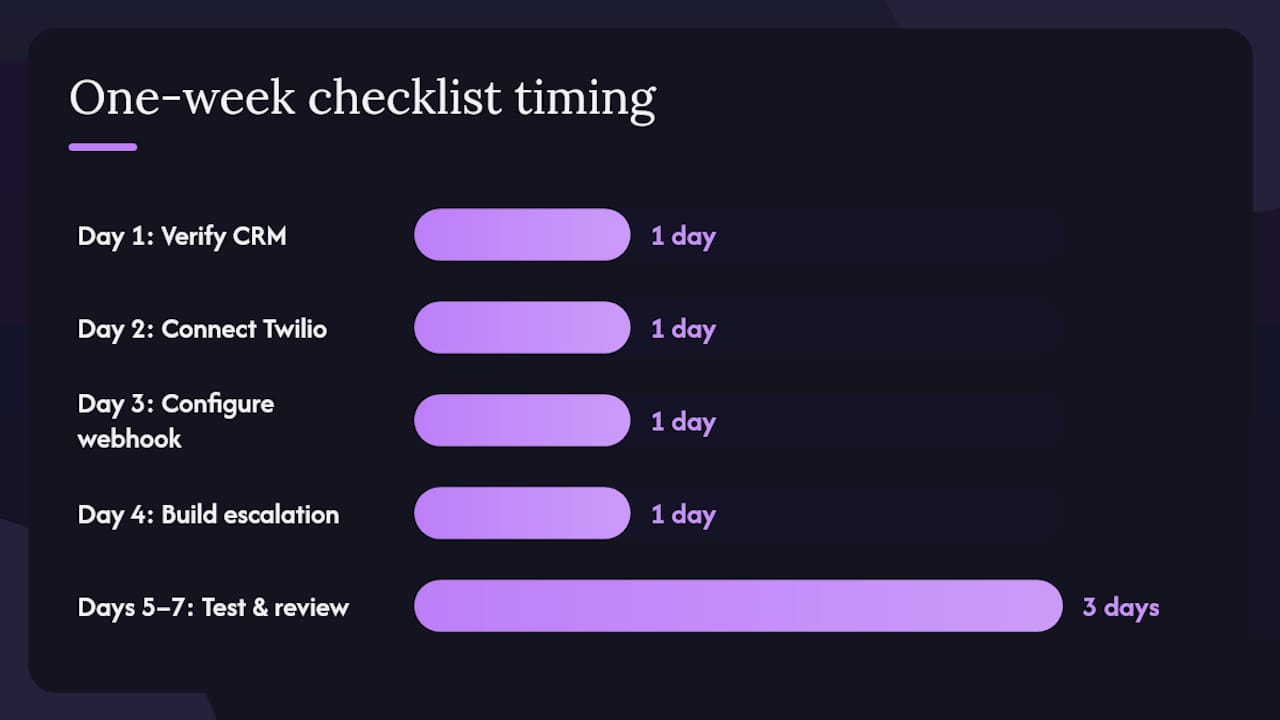Click the '1 day' value beside Connect Twilio
Screen dimensions: 1280x720
click(x=683, y=329)
